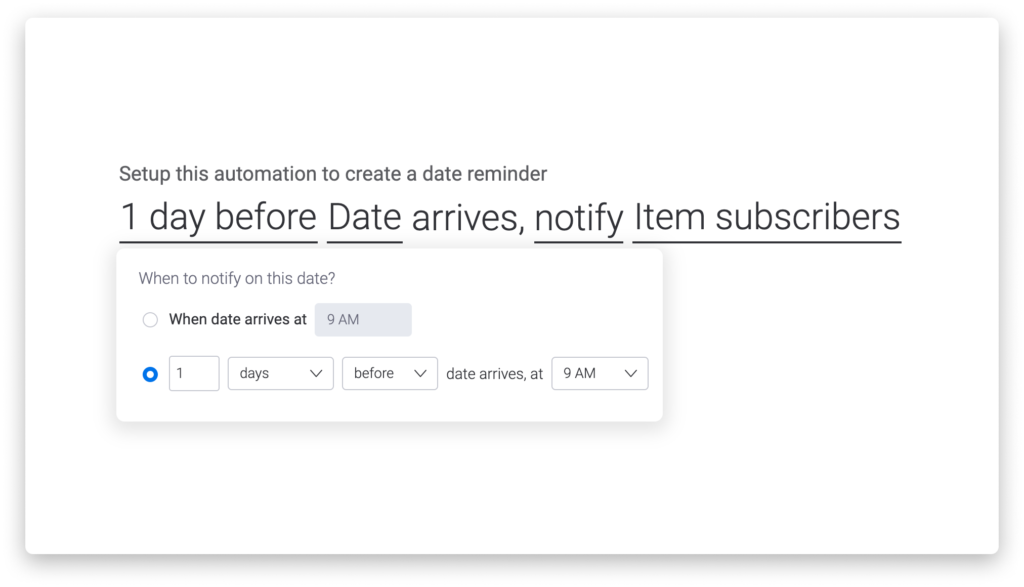Click the chevron arrow on the 9 AM dropdown
This screenshot has width=1024, height=587.
point(630,373)
